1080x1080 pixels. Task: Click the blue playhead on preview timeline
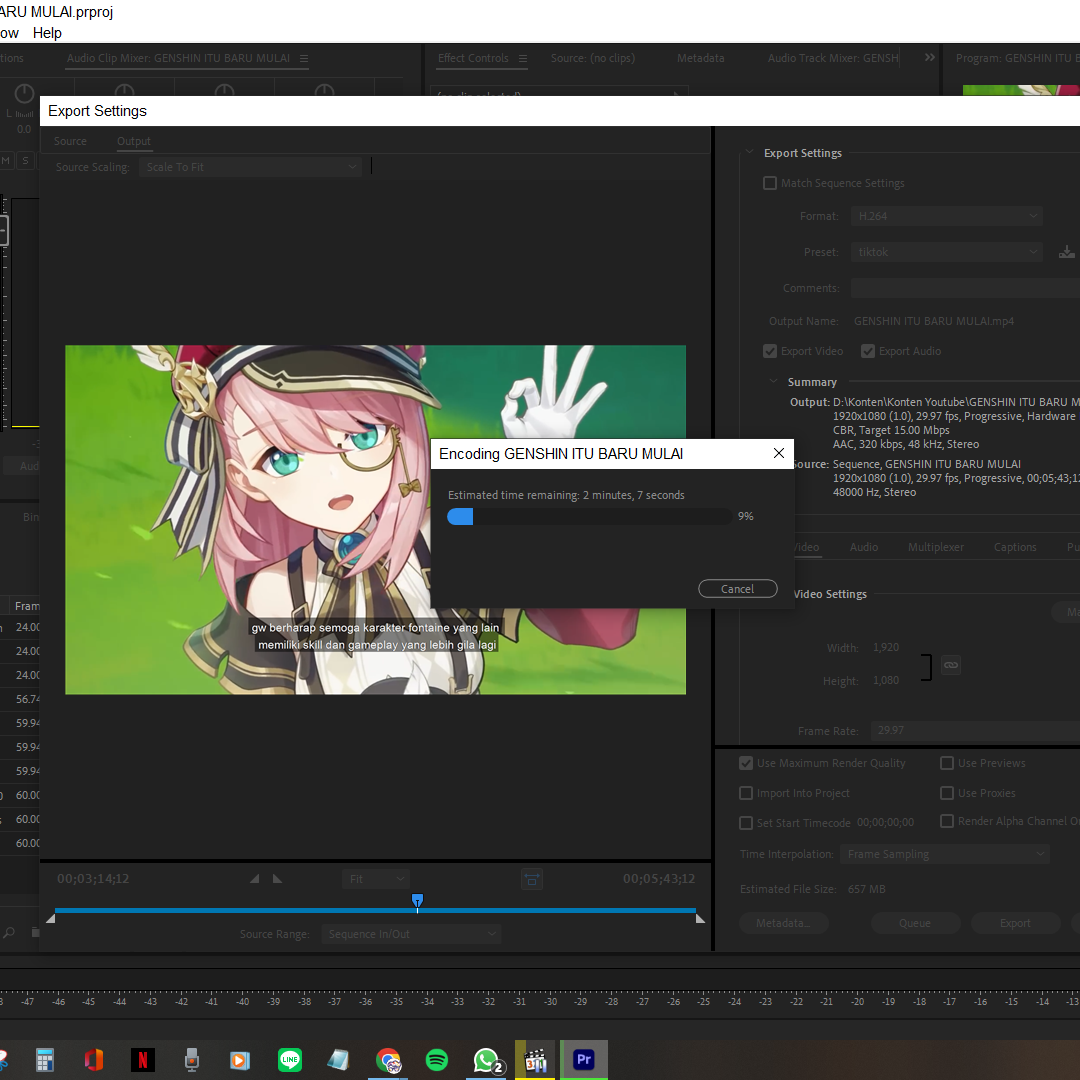[417, 901]
